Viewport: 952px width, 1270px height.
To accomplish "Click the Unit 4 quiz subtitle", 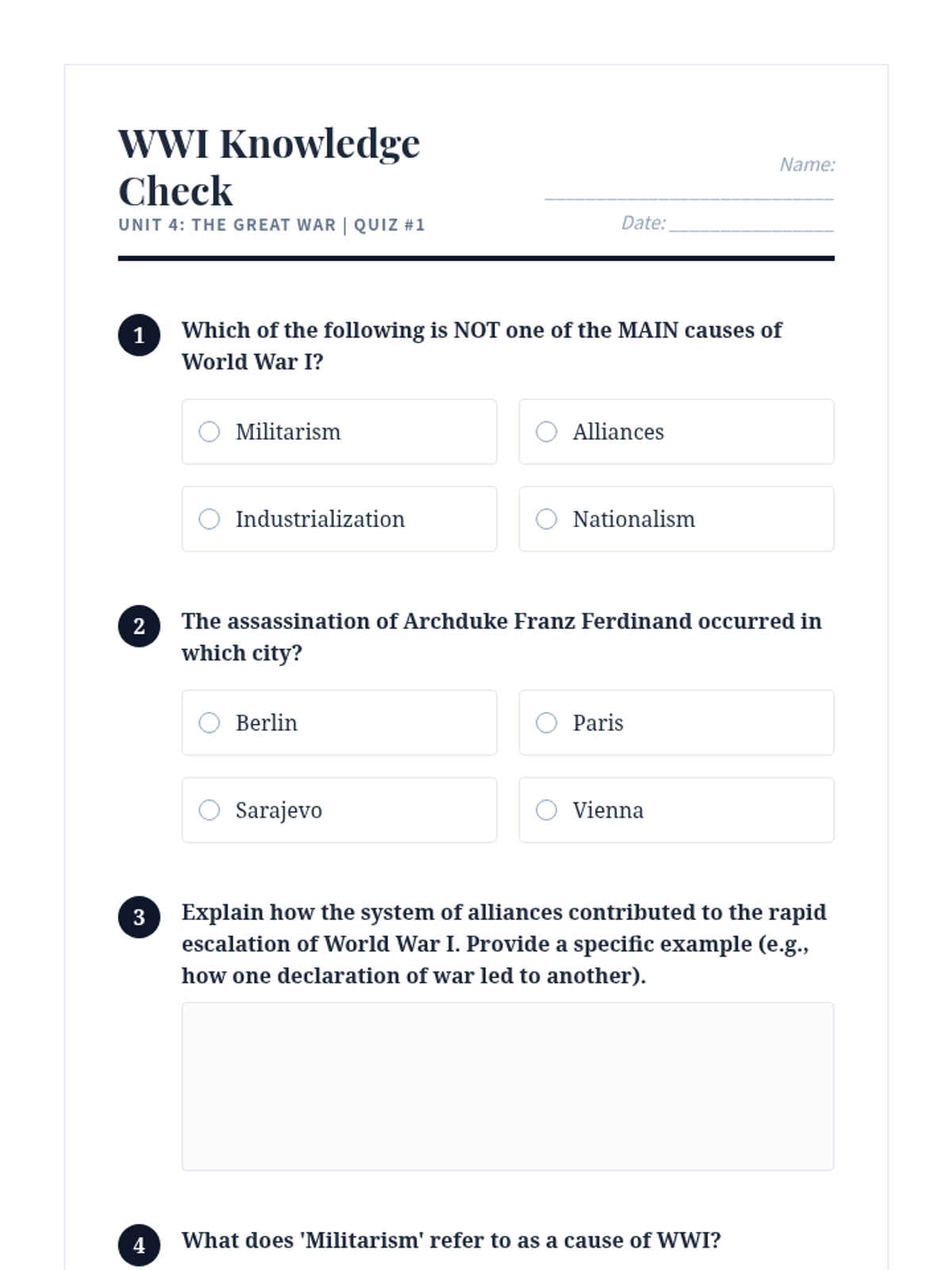I will [x=271, y=225].
